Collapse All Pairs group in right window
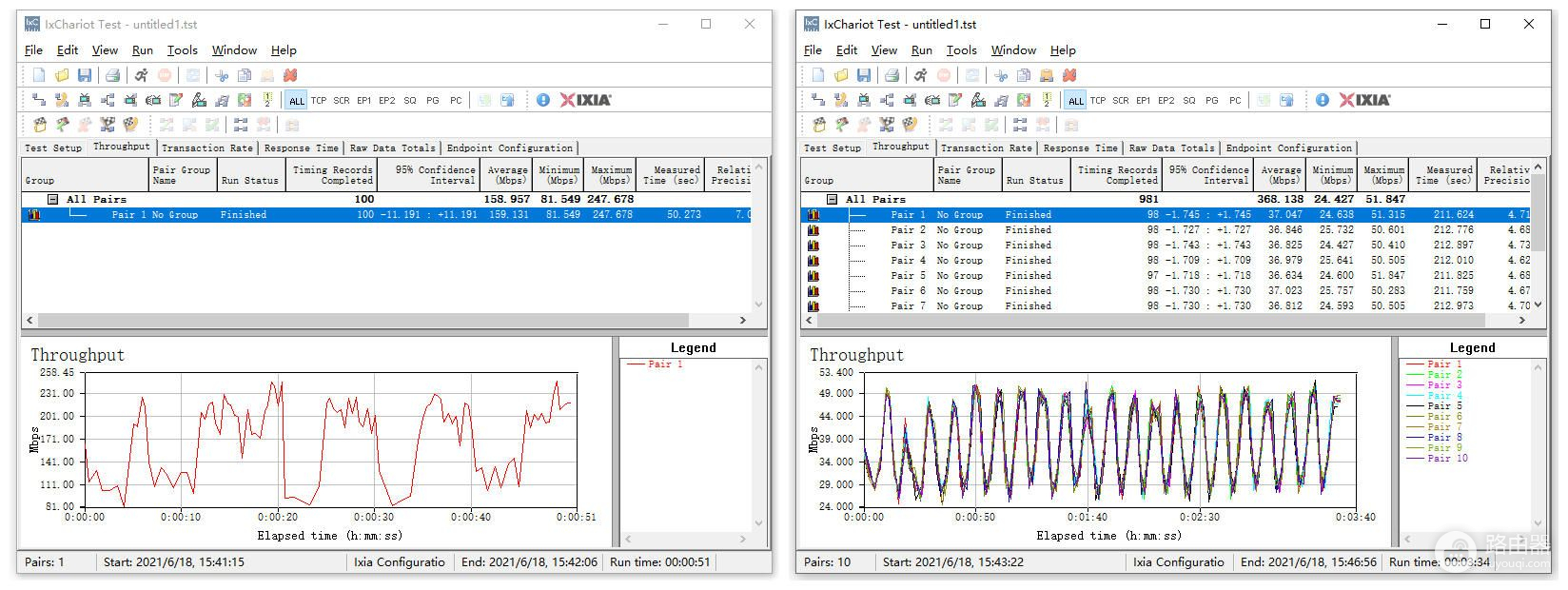The height and width of the screenshot is (590, 1568). tap(833, 199)
